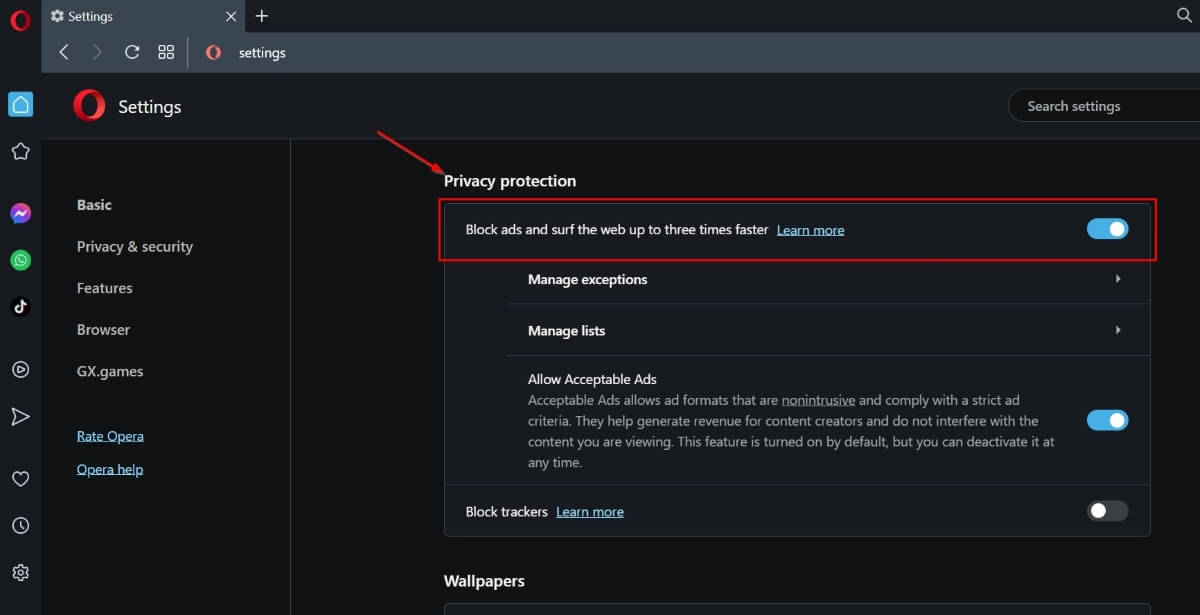The width and height of the screenshot is (1200, 615).
Task: Turn off Allow Acceptable Ads
Action: (x=1107, y=420)
